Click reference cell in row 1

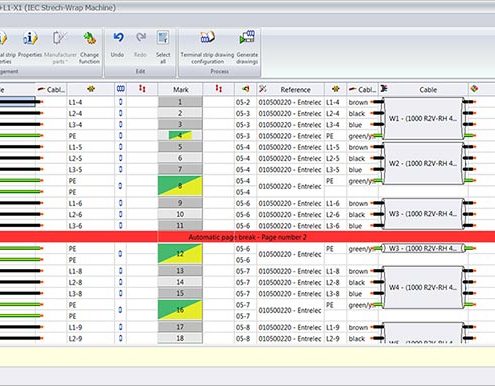(x=290, y=102)
